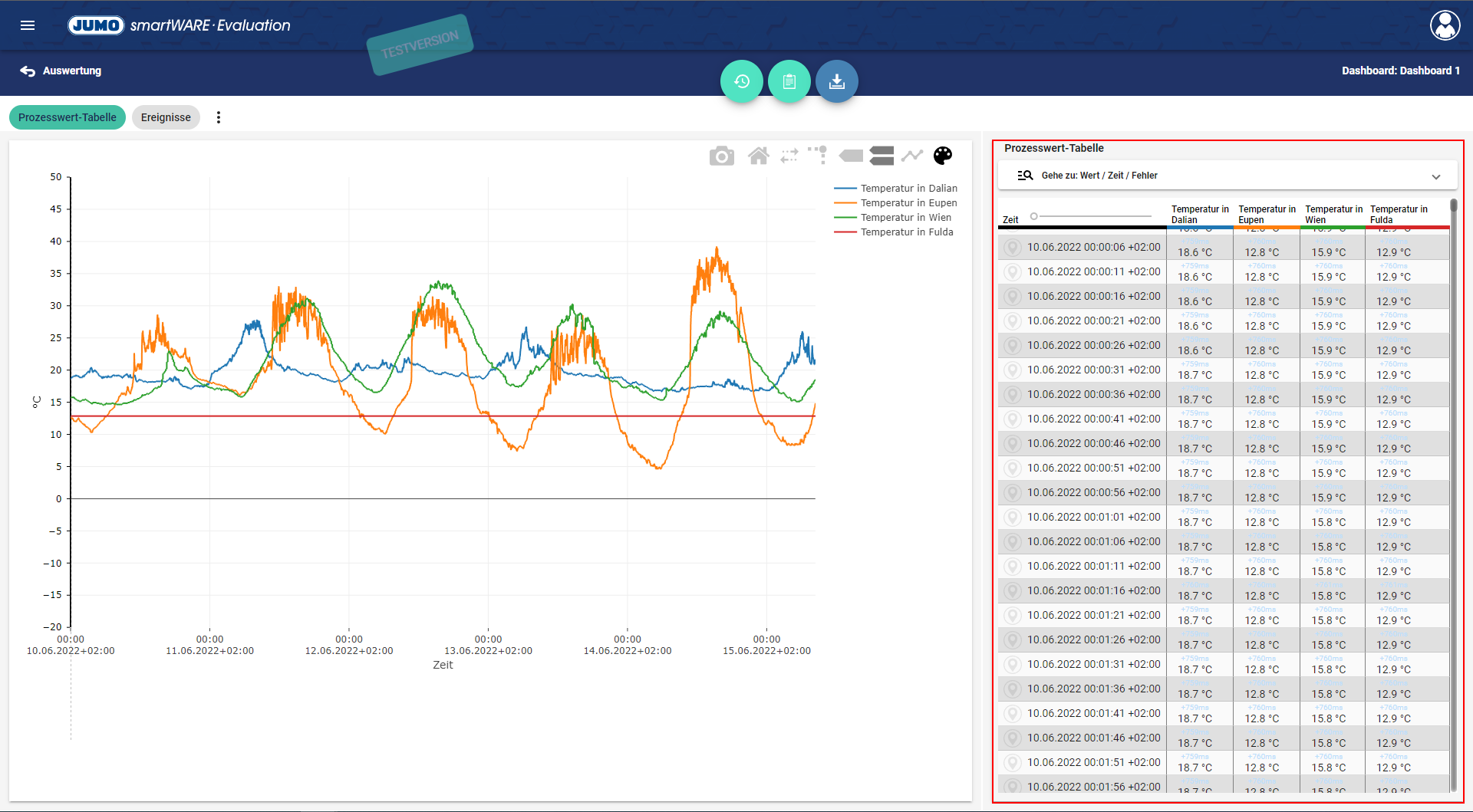
Task: Click the camera snapshot icon above chart
Action: (x=721, y=156)
